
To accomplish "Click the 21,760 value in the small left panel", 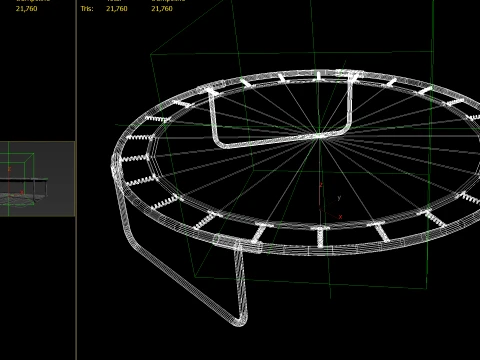I will point(27,9).
